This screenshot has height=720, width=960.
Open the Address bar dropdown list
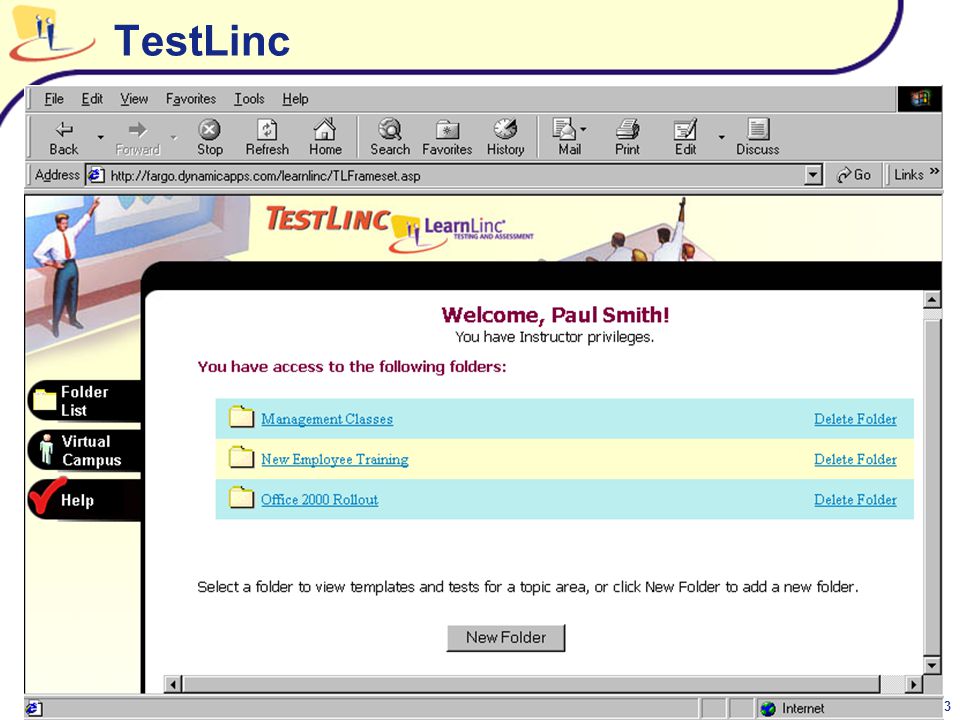pos(812,175)
